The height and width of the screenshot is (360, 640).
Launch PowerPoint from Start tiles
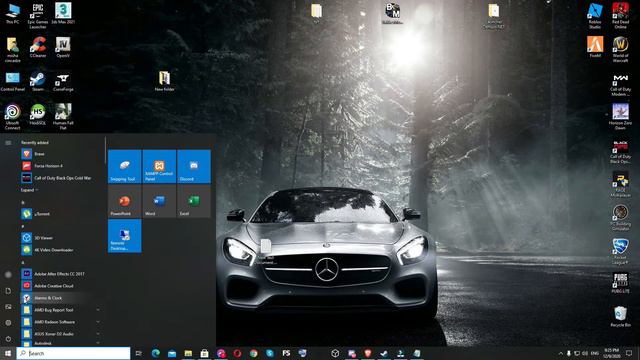point(124,201)
